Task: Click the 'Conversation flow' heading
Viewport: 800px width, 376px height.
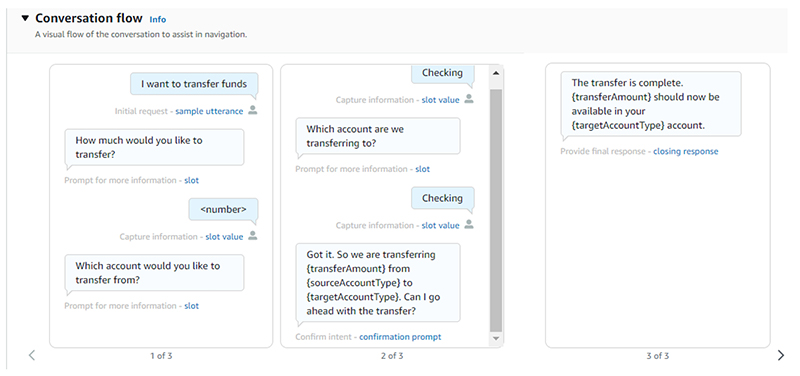Action: point(89,18)
